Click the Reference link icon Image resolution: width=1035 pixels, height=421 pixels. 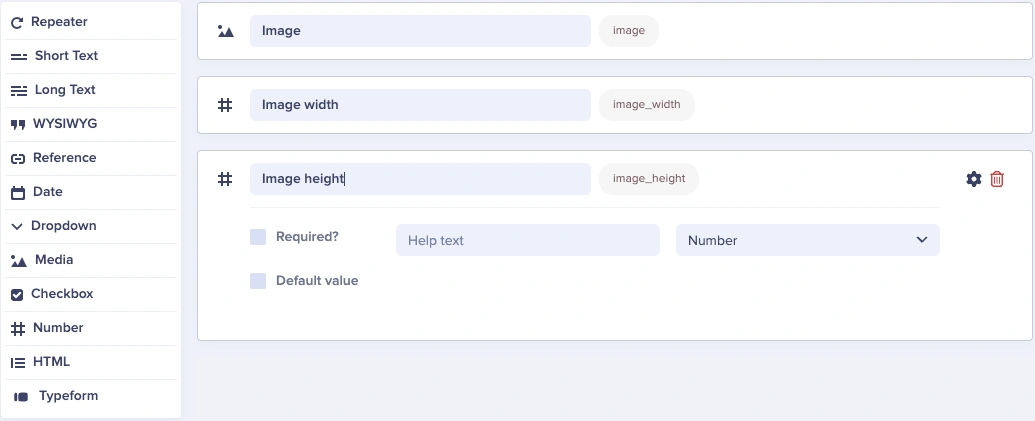pyautogui.click(x=17, y=158)
